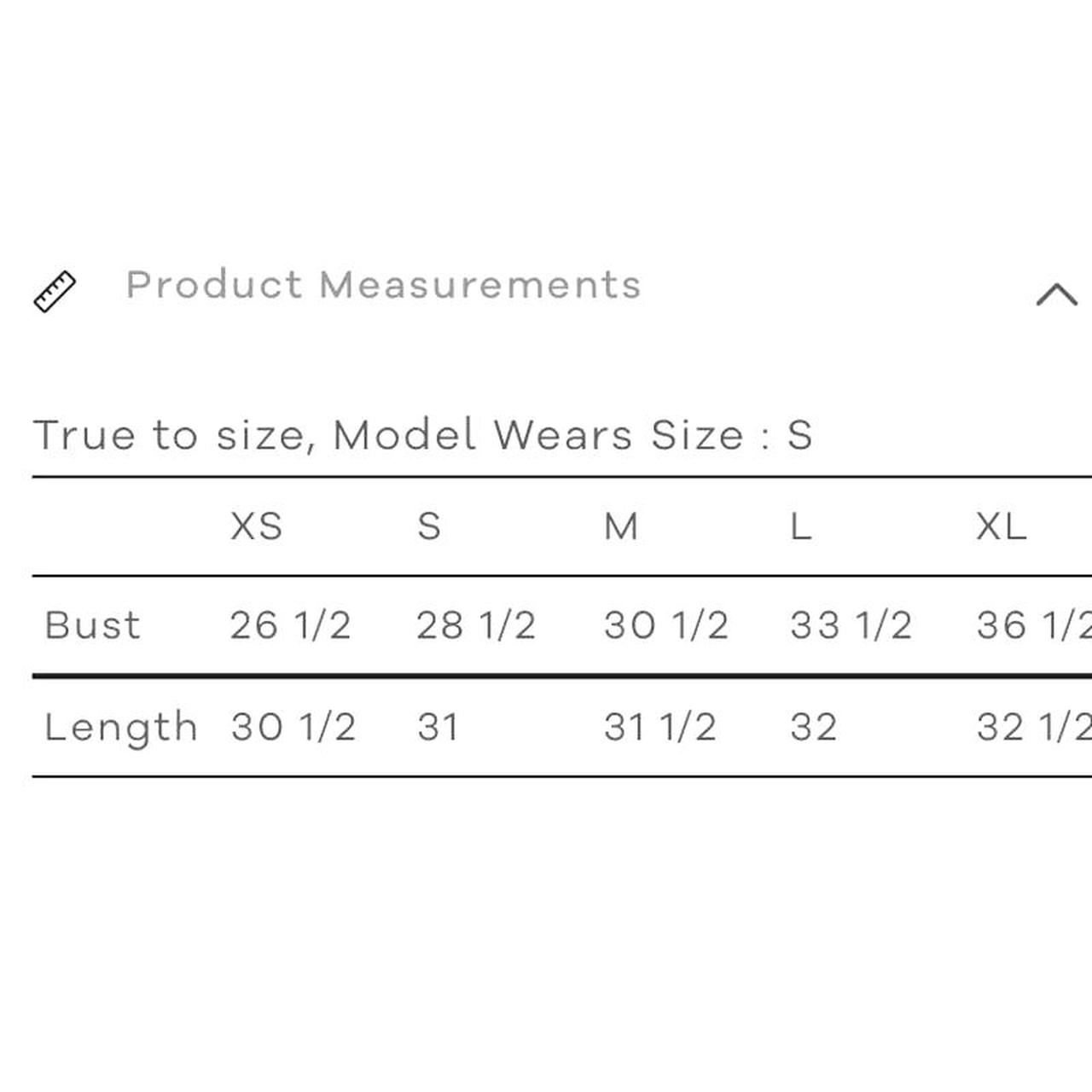
Task: Click the Length row label
Action: pyautogui.click(x=120, y=728)
